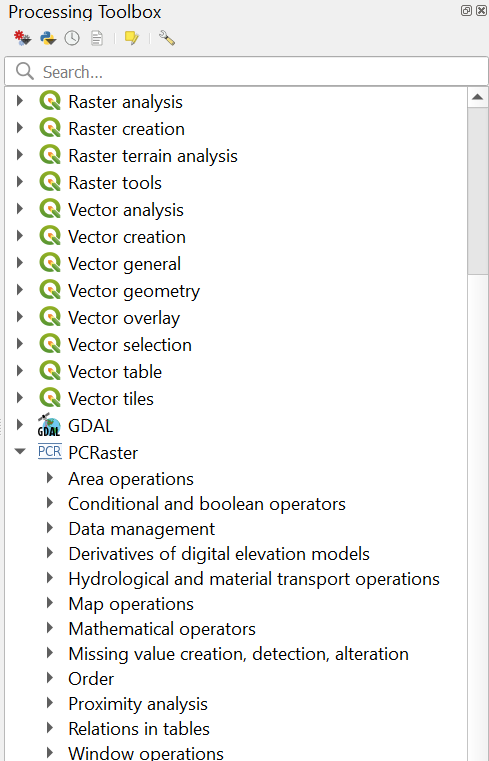Open the Models menu gear icon
This screenshot has width=489, height=761.
(22, 38)
